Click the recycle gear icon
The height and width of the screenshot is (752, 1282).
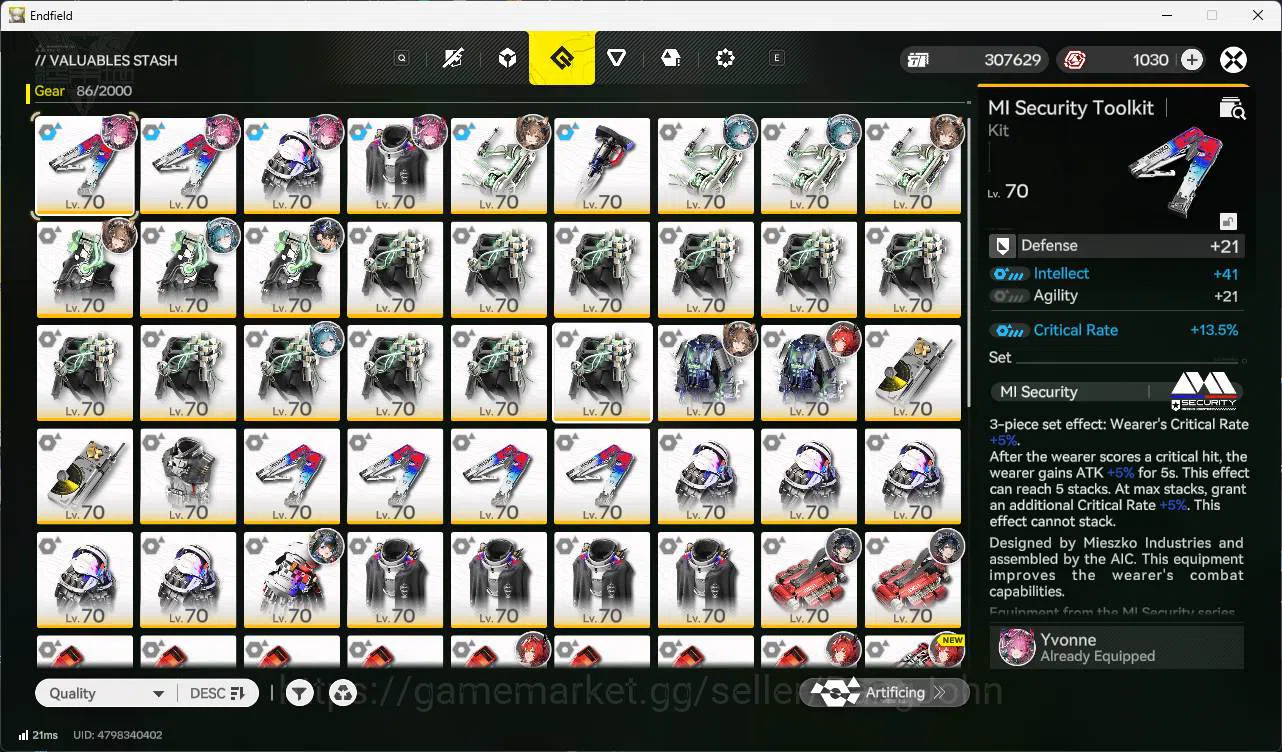[x=343, y=693]
